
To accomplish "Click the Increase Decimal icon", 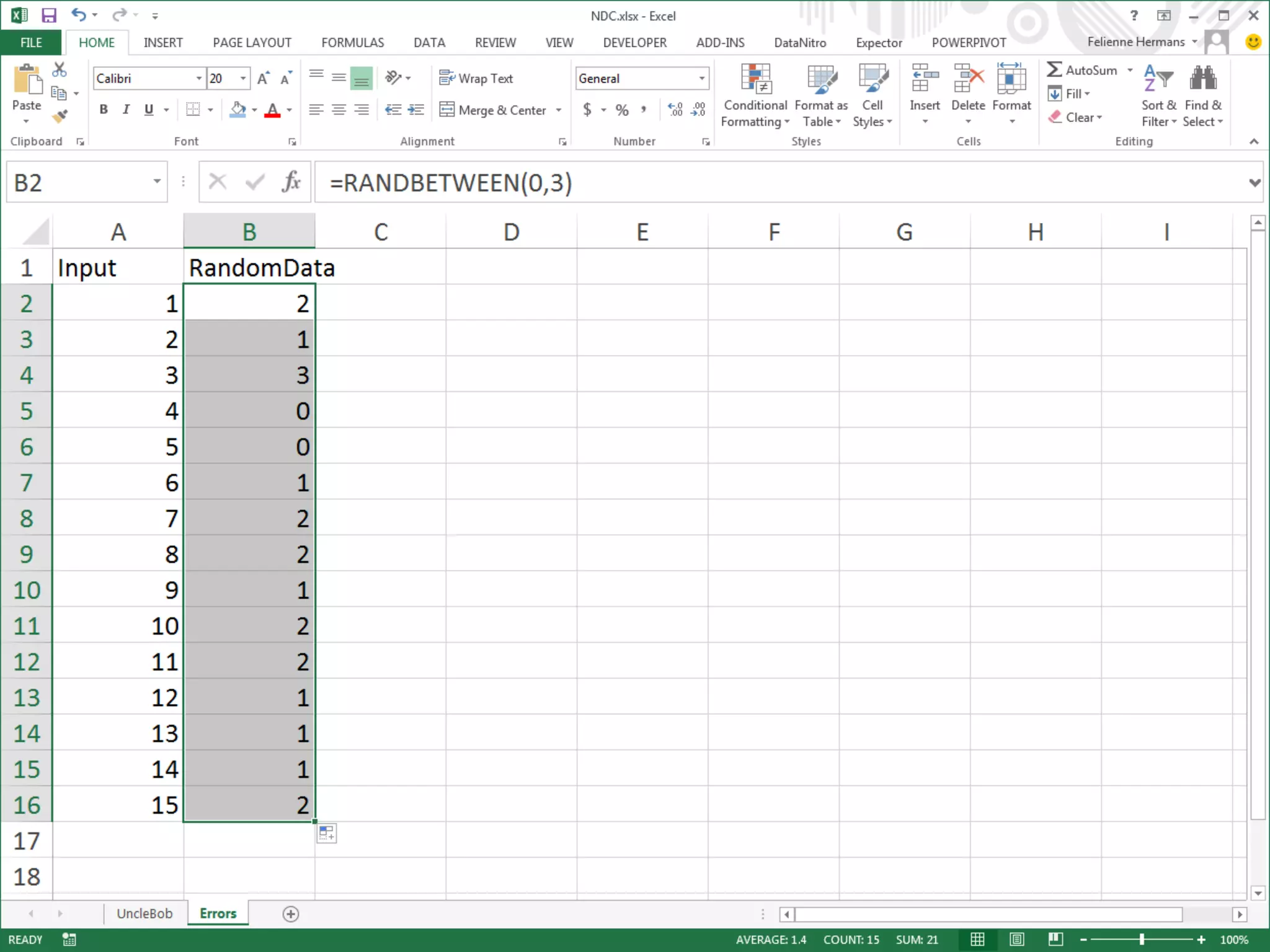I will tap(675, 110).
